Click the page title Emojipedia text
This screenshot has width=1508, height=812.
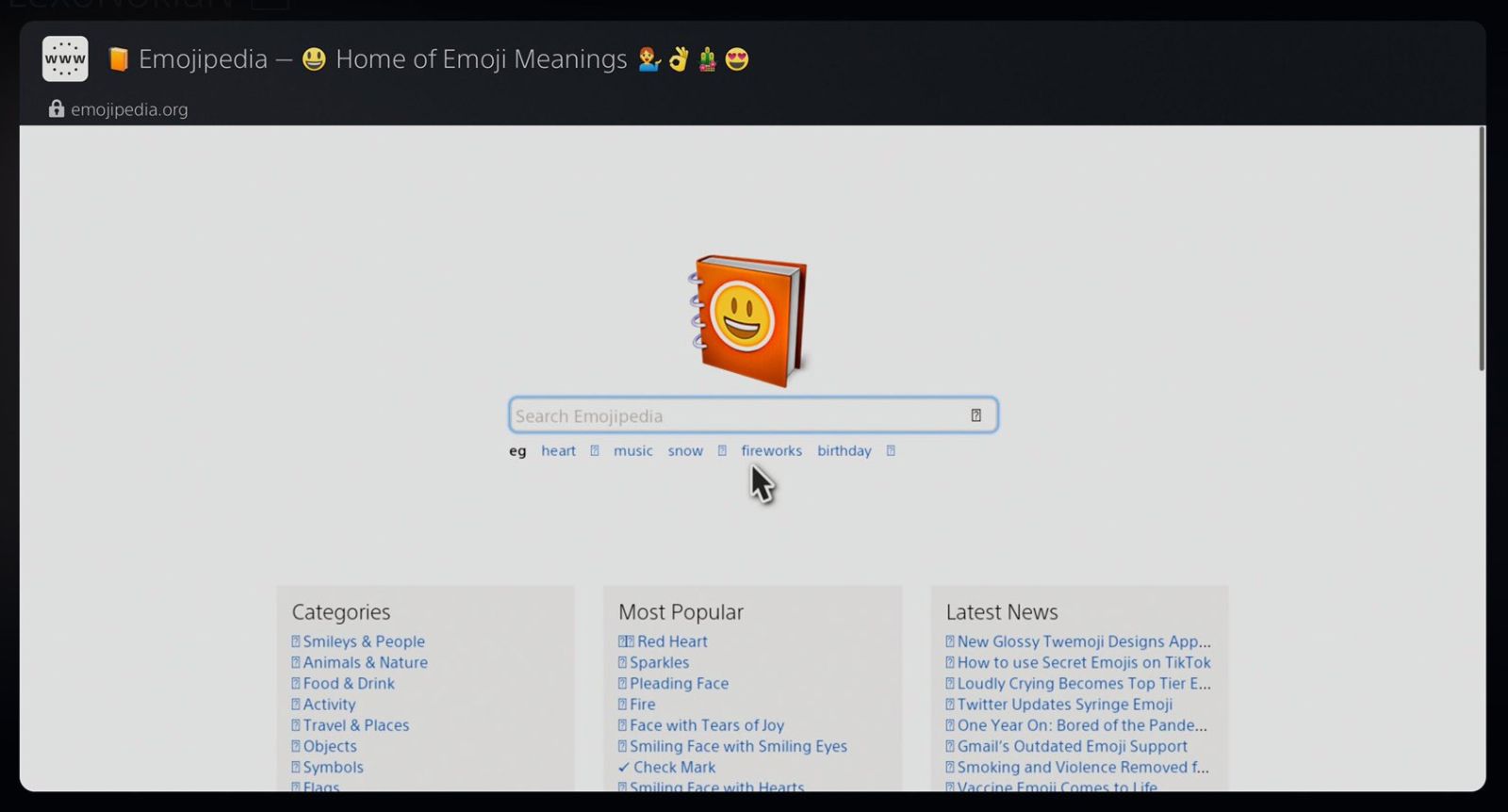[203, 59]
